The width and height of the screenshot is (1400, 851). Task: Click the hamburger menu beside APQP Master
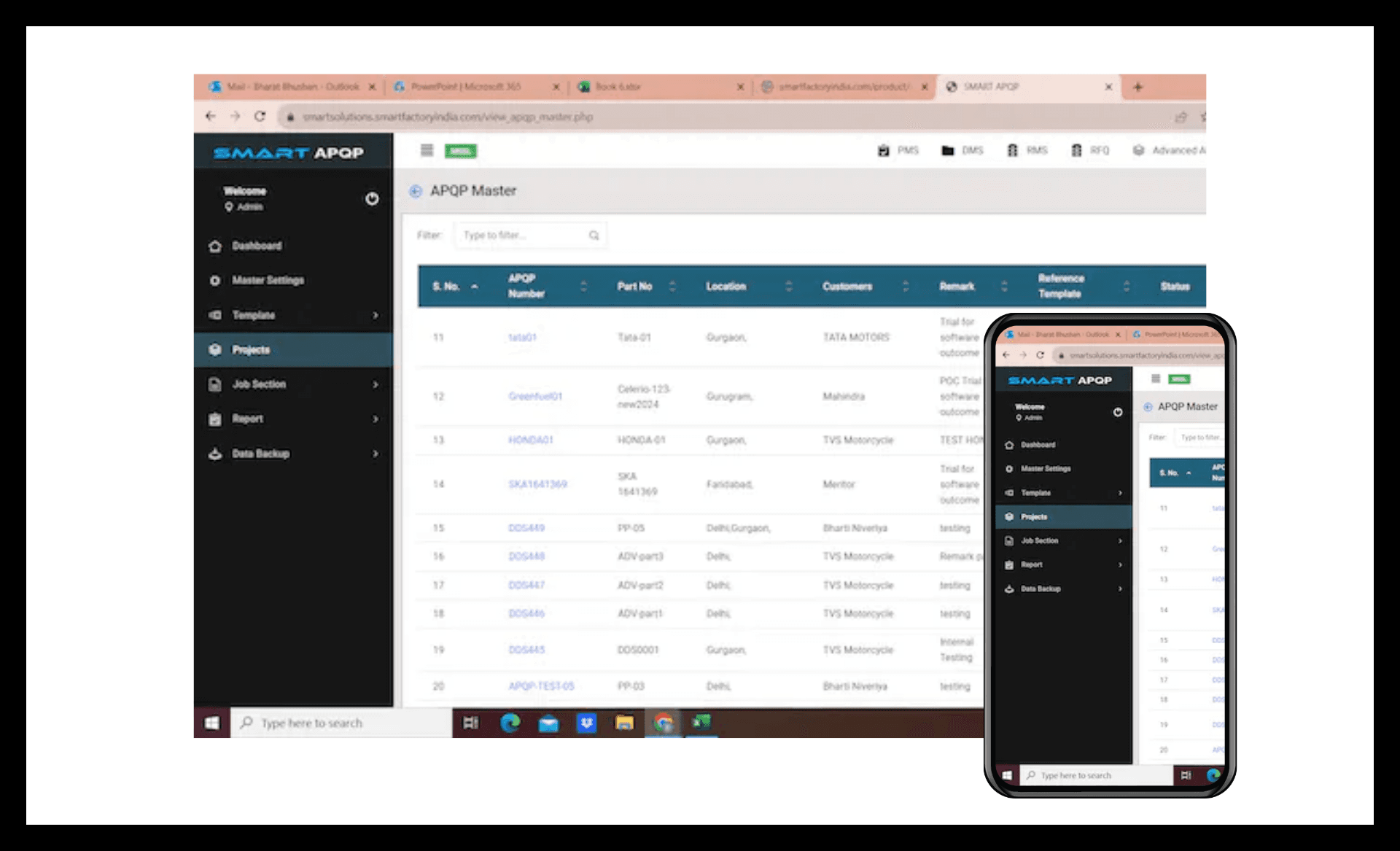(427, 150)
